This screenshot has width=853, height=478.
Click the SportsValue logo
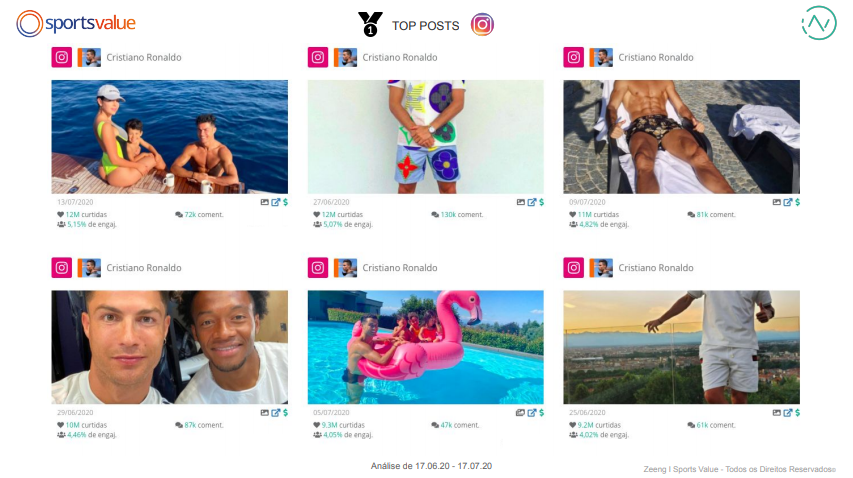(x=76, y=23)
